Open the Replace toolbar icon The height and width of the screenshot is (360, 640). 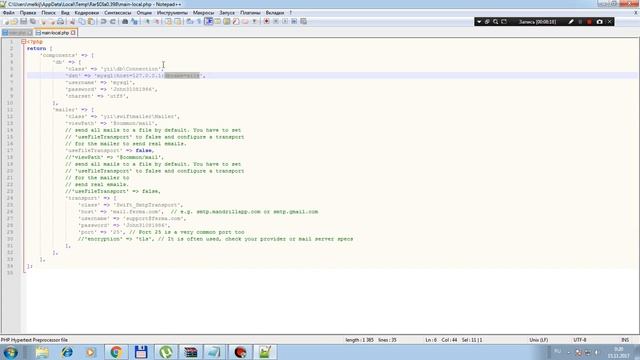point(134,21)
